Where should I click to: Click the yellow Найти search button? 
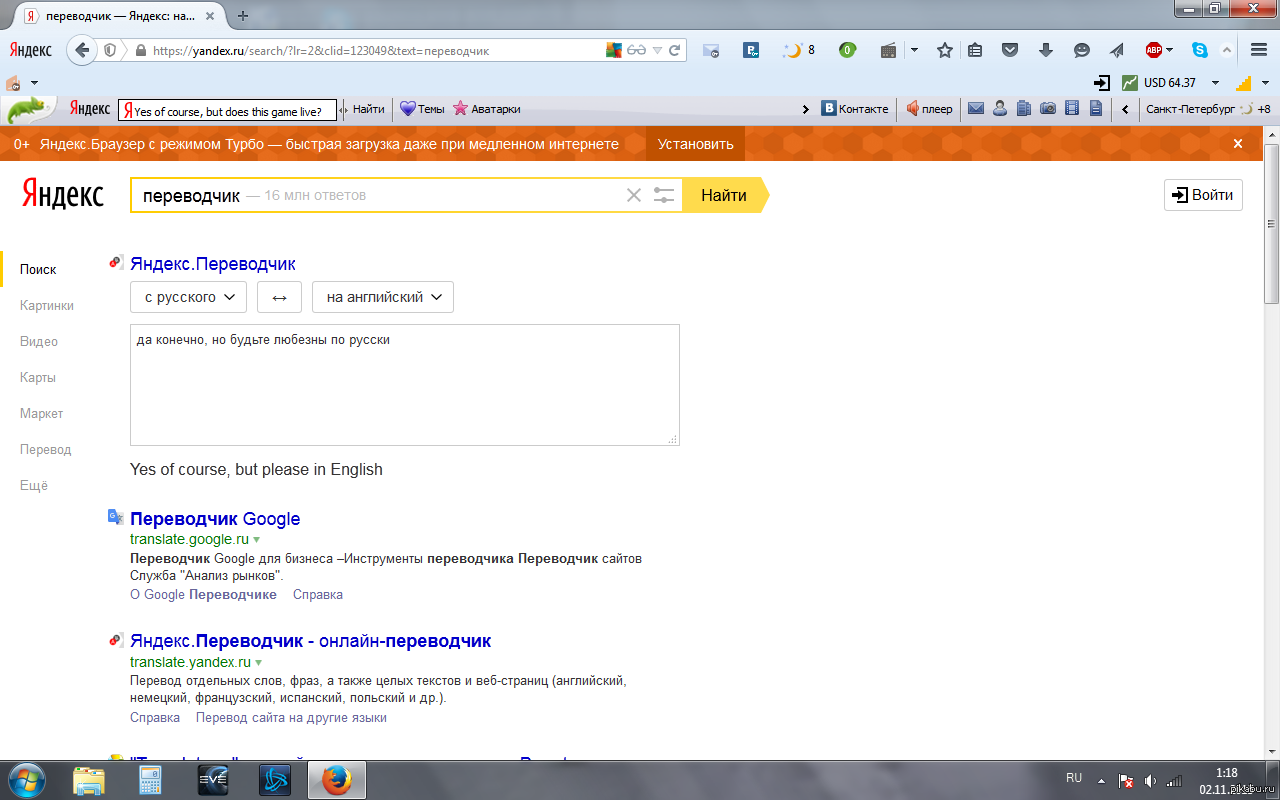(724, 195)
